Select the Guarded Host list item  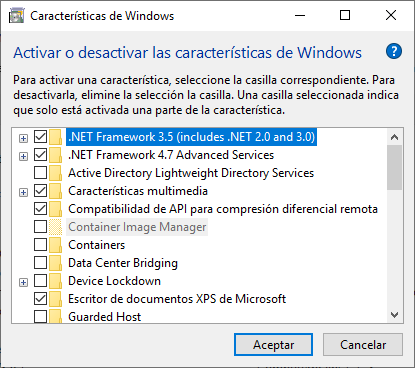point(104,317)
